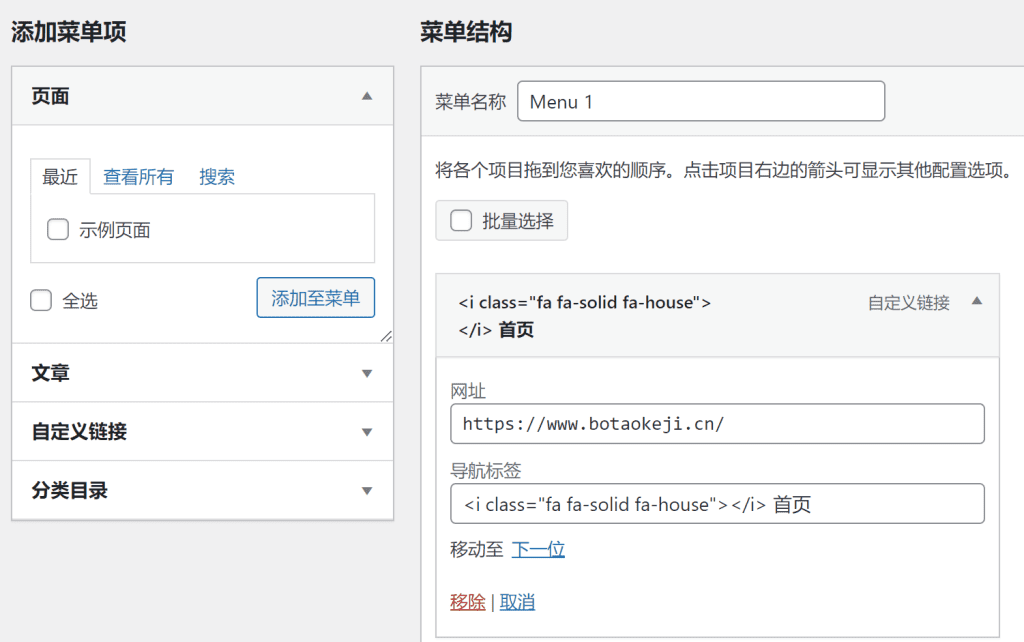Click the 下一位 move link
This screenshot has width=1024, height=642.
(x=538, y=549)
